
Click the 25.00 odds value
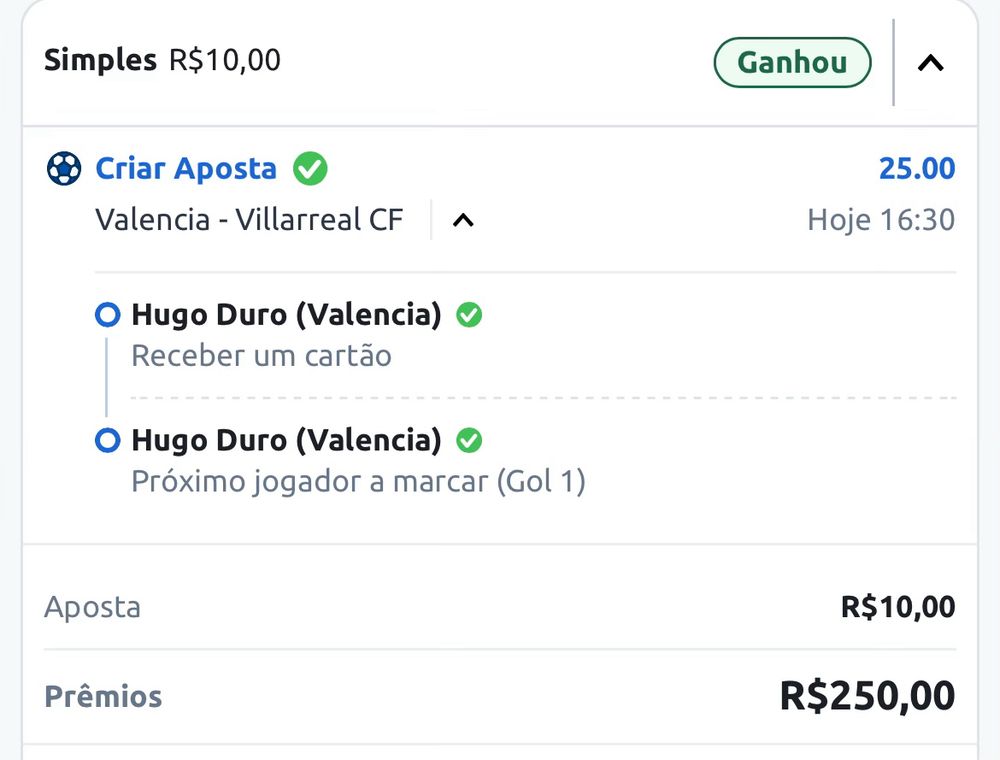coord(916,168)
